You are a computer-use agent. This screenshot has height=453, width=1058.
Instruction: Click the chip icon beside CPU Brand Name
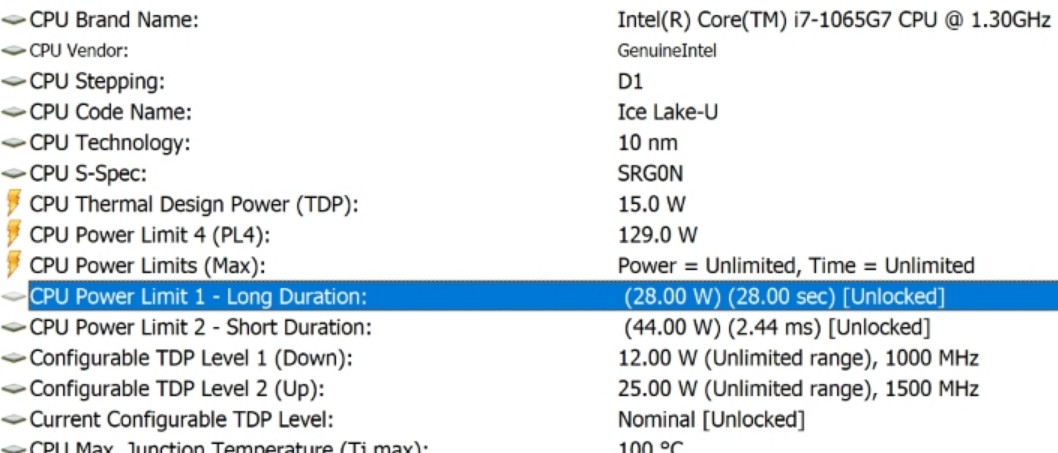click(x=13, y=21)
